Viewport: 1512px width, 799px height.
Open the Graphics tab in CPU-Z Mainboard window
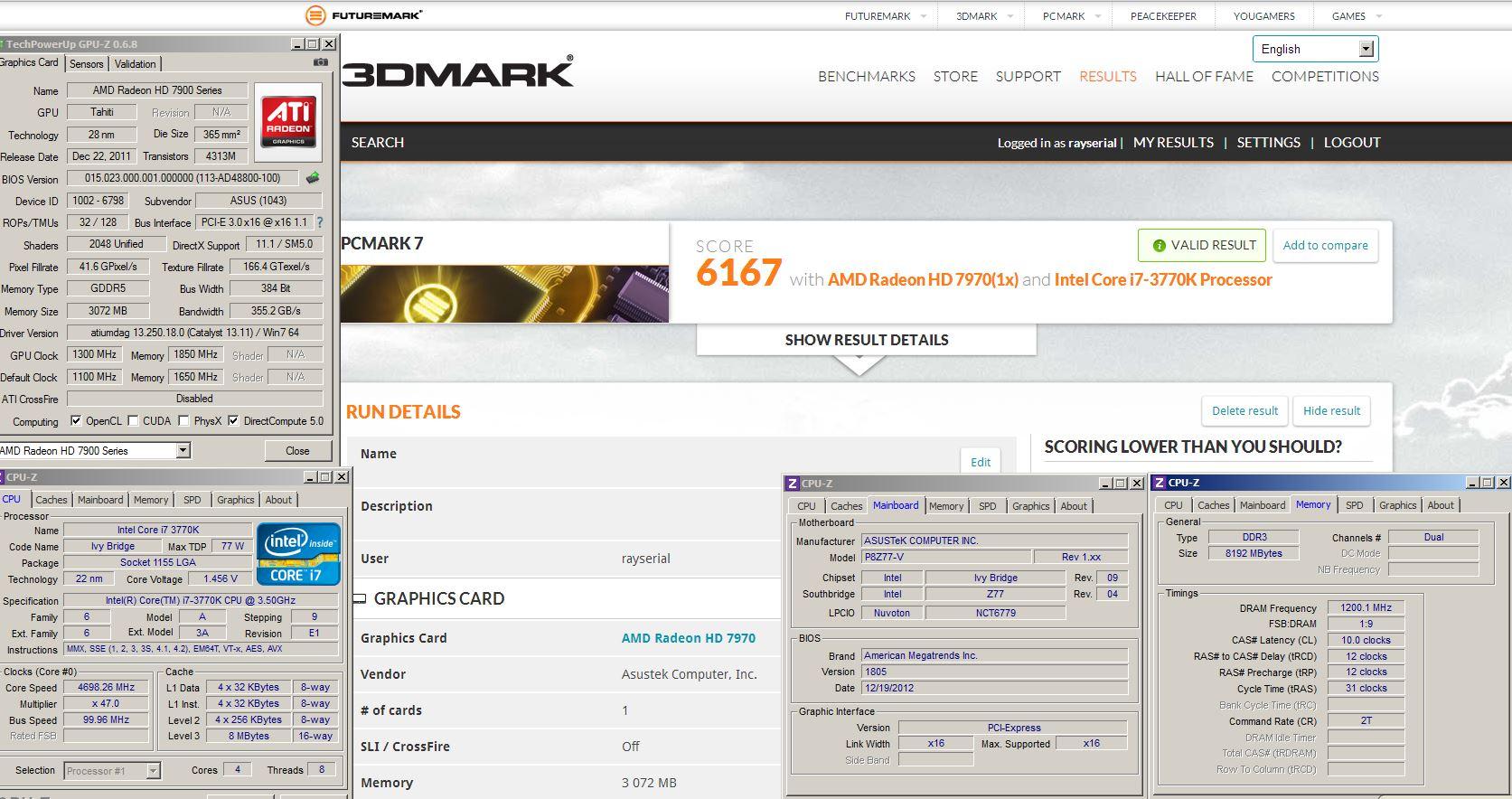[1030, 506]
